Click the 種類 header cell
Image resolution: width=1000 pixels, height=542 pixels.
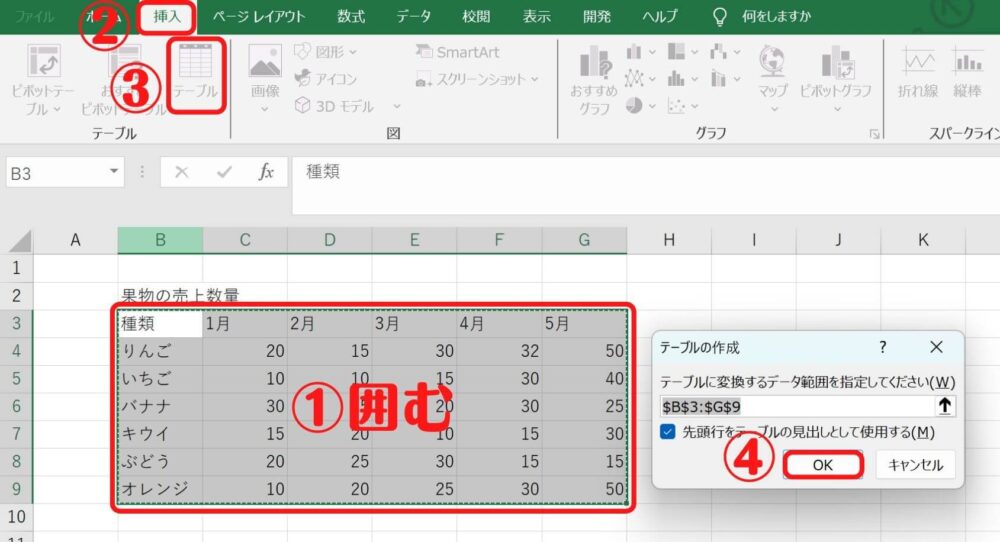(x=160, y=323)
